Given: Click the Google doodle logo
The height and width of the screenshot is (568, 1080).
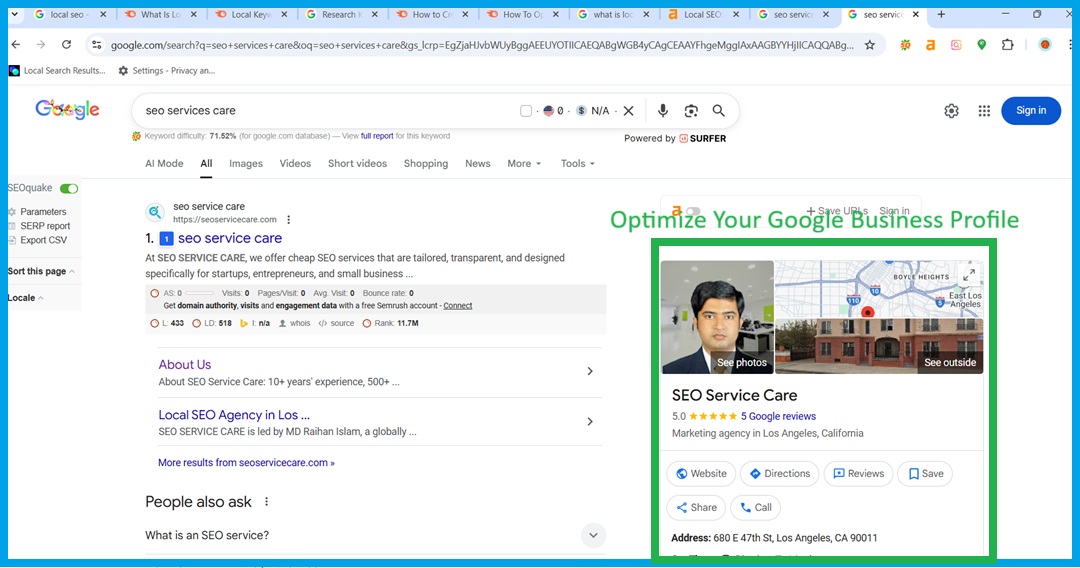Looking at the screenshot, I should click(68, 109).
